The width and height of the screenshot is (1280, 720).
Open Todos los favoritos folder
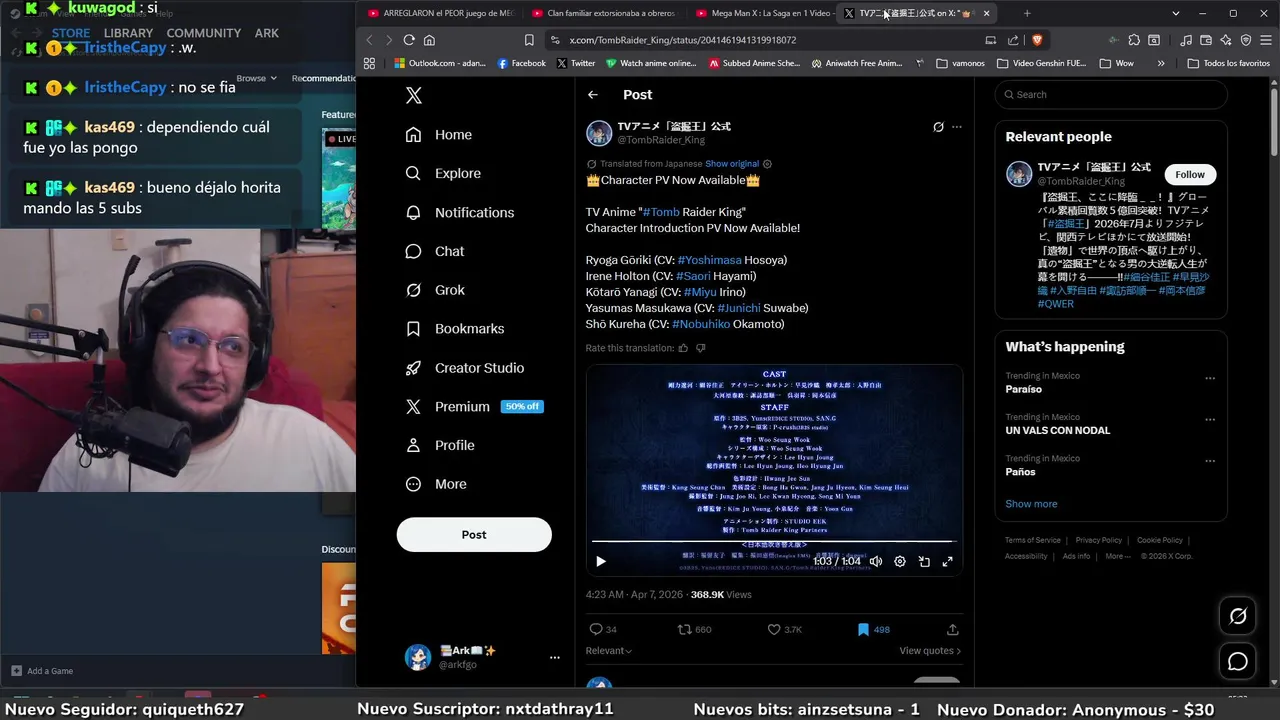tap(1228, 63)
